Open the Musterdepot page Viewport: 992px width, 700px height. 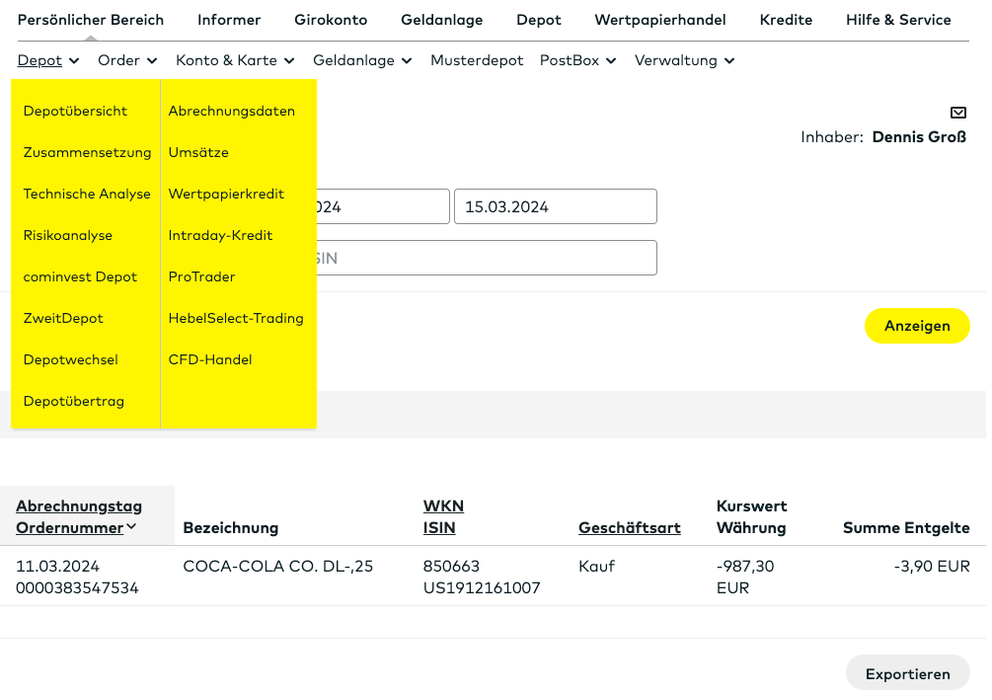[x=477, y=60]
